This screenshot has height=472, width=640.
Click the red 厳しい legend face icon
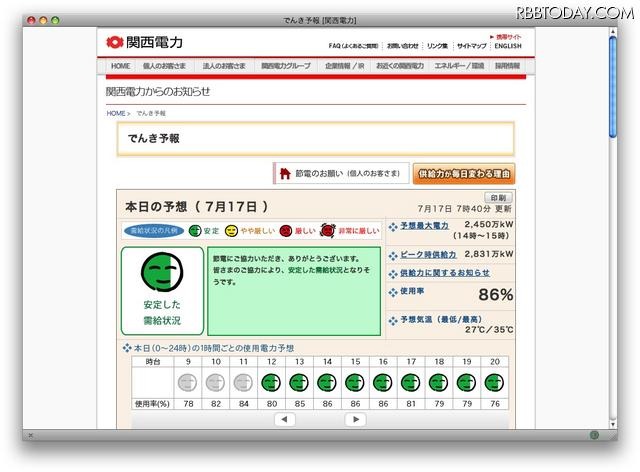tap(286, 231)
